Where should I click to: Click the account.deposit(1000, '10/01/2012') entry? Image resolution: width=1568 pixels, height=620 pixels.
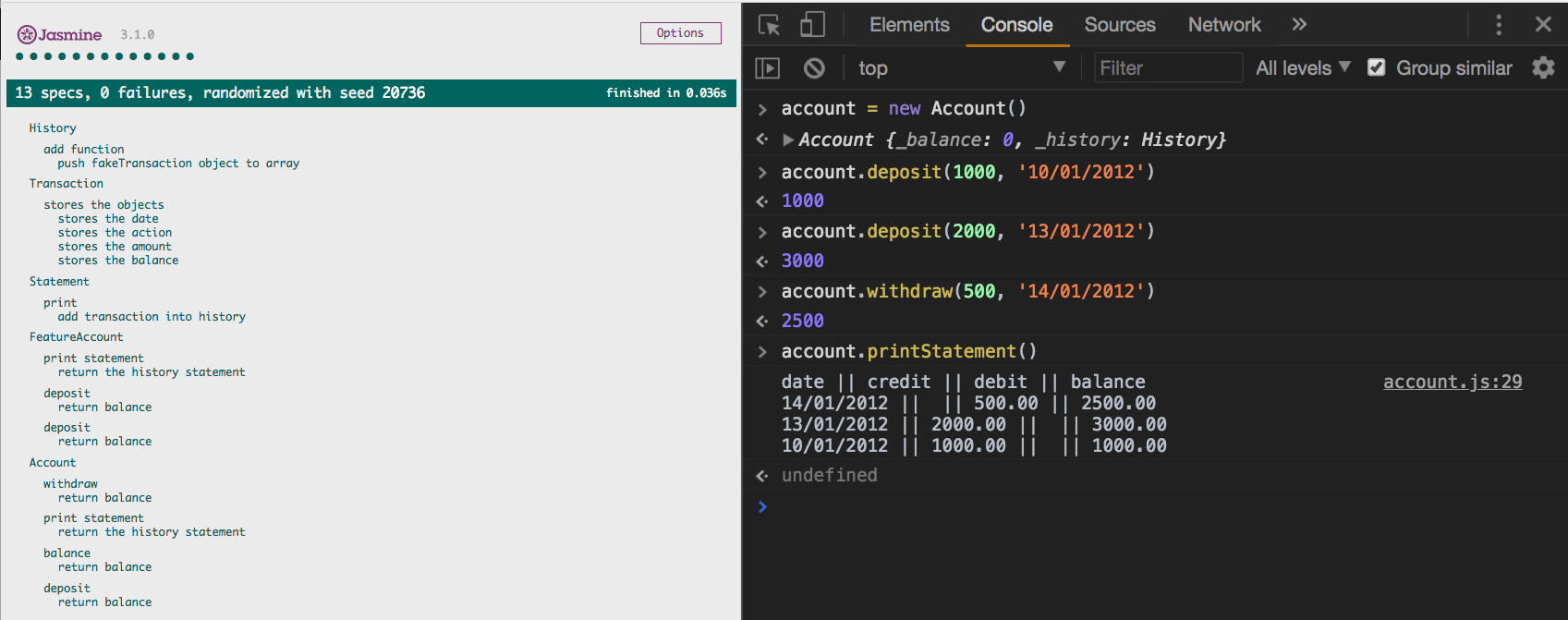coord(967,172)
